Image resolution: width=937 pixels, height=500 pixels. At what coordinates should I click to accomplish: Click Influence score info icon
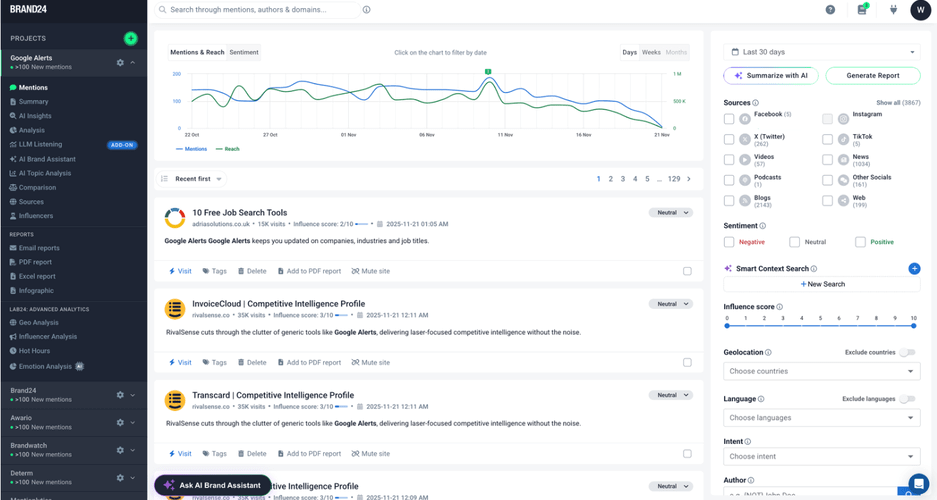point(779,307)
